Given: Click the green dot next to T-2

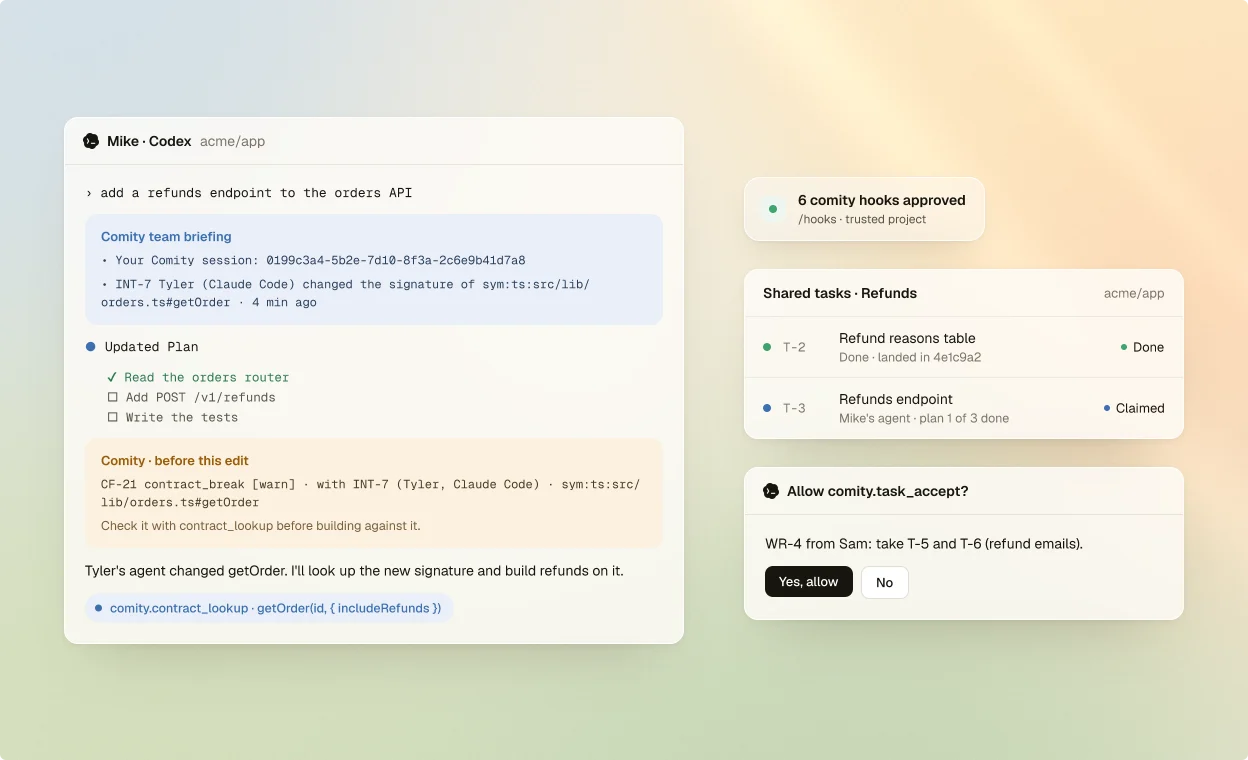Looking at the screenshot, I should [x=767, y=347].
